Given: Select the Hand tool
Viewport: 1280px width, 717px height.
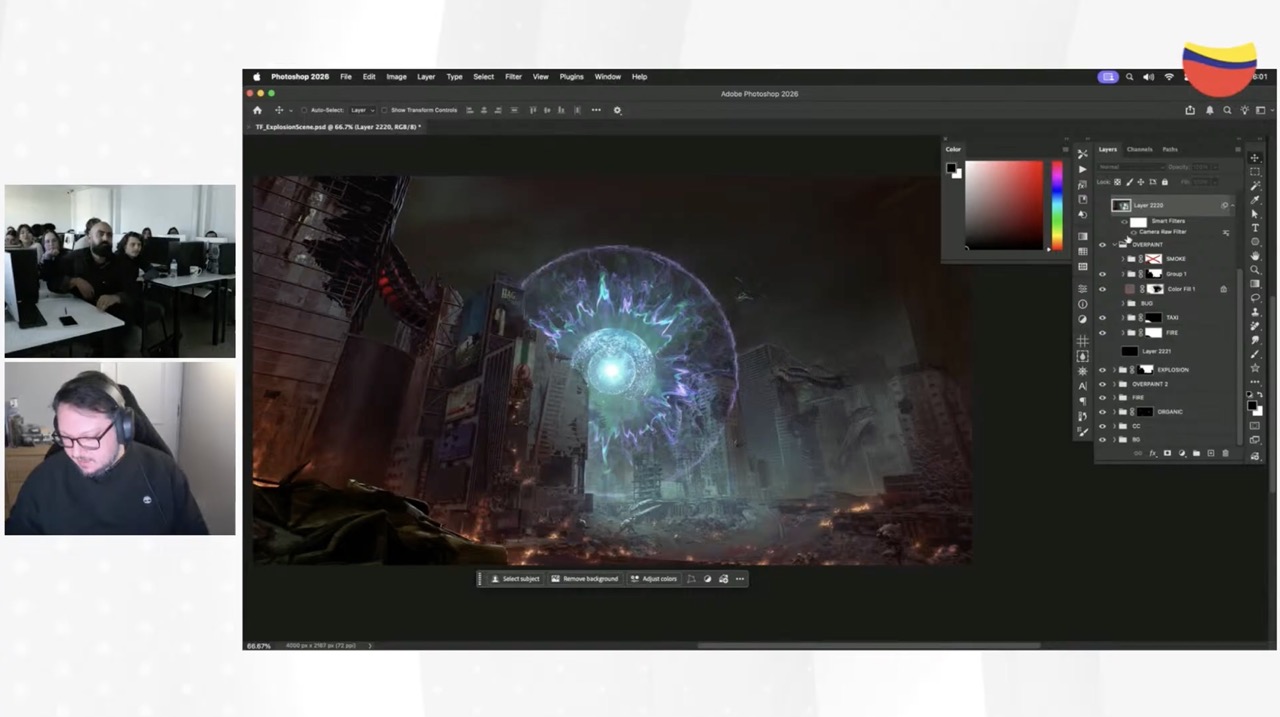Looking at the screenshot, I should coord(1255,256).
